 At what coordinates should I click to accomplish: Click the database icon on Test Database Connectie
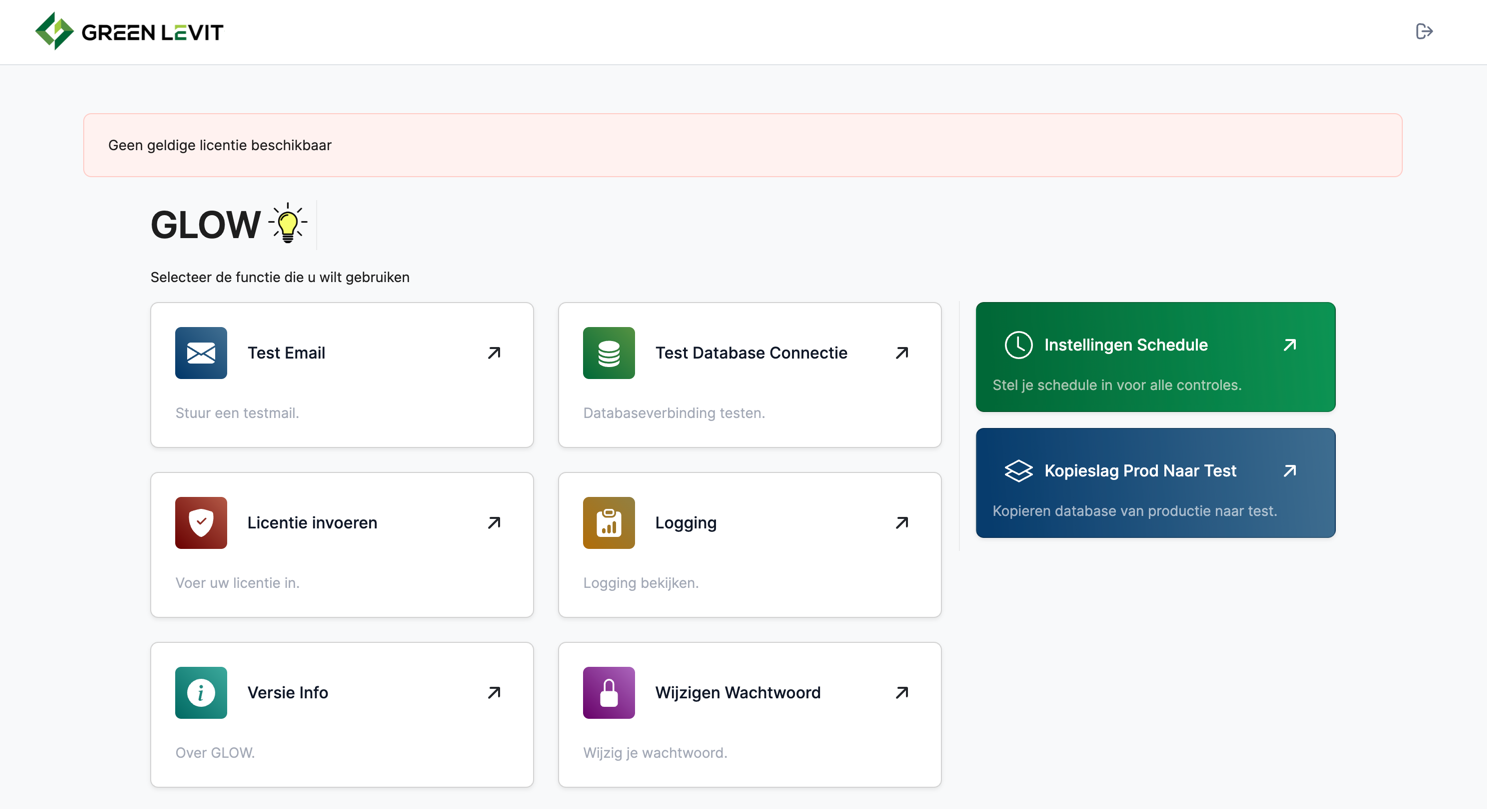coord(609,352)
